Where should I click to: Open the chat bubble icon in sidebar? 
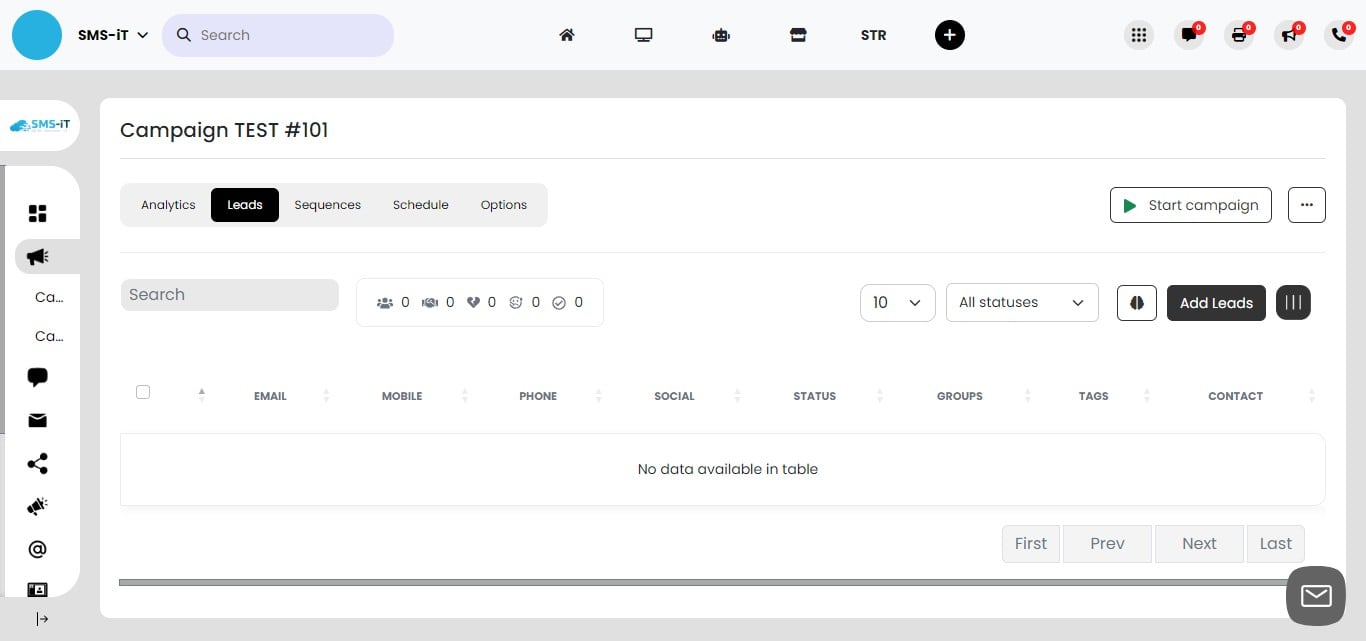pos(37,377)
